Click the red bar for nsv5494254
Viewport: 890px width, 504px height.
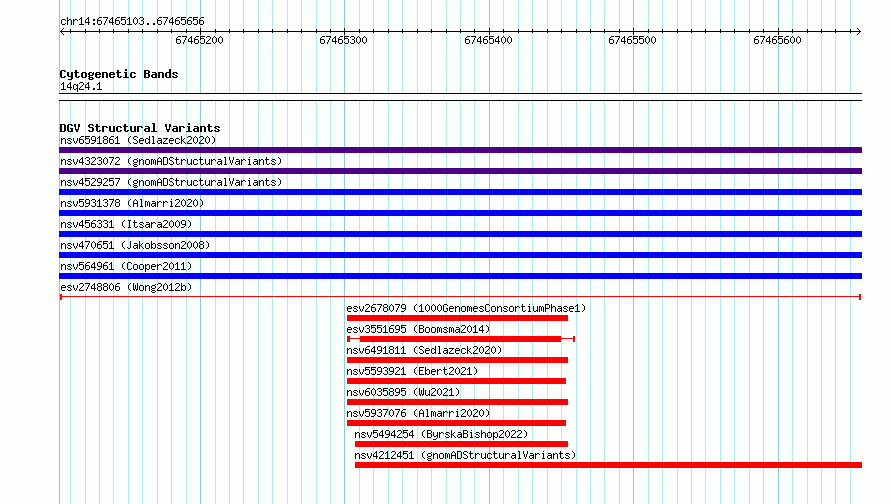tap(461, 444)
